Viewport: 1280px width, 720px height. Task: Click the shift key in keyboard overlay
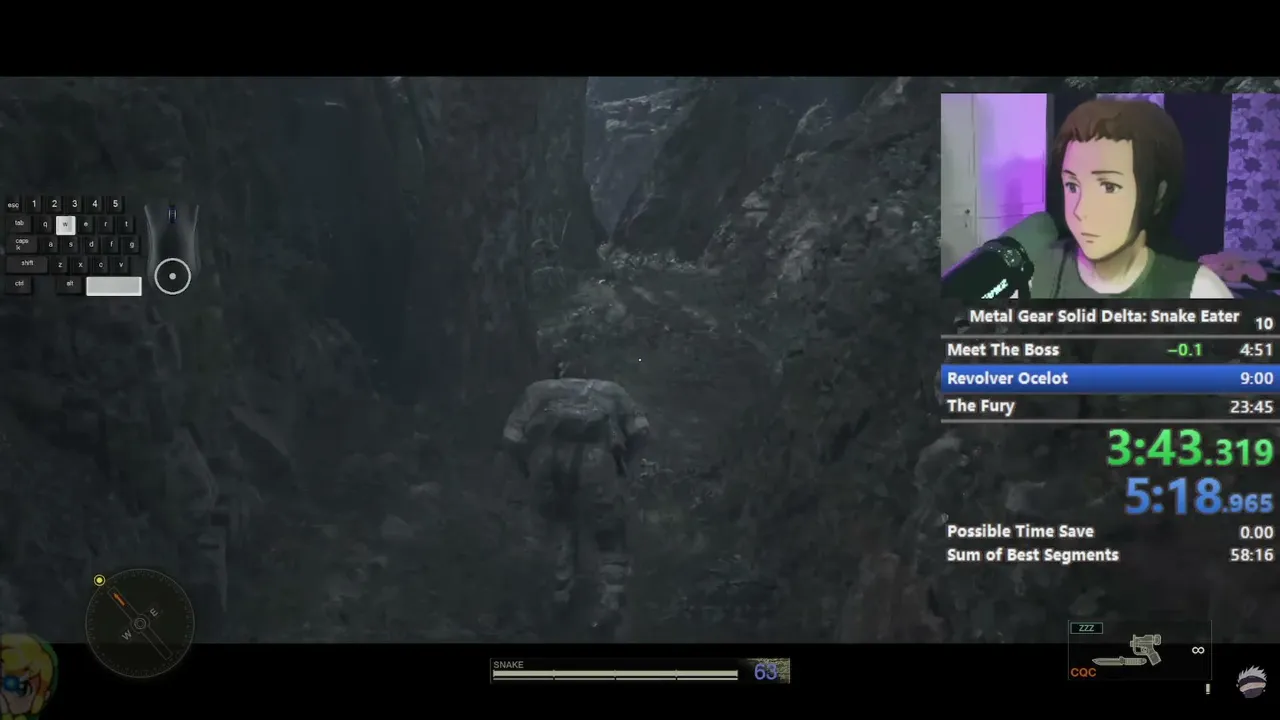(27, 264)
